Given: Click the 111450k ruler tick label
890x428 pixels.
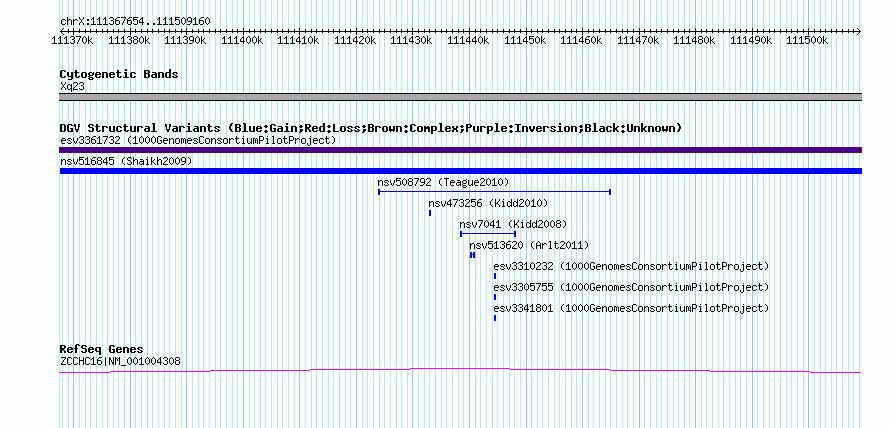Looking at the screenshot, I should tap(525, 40).
